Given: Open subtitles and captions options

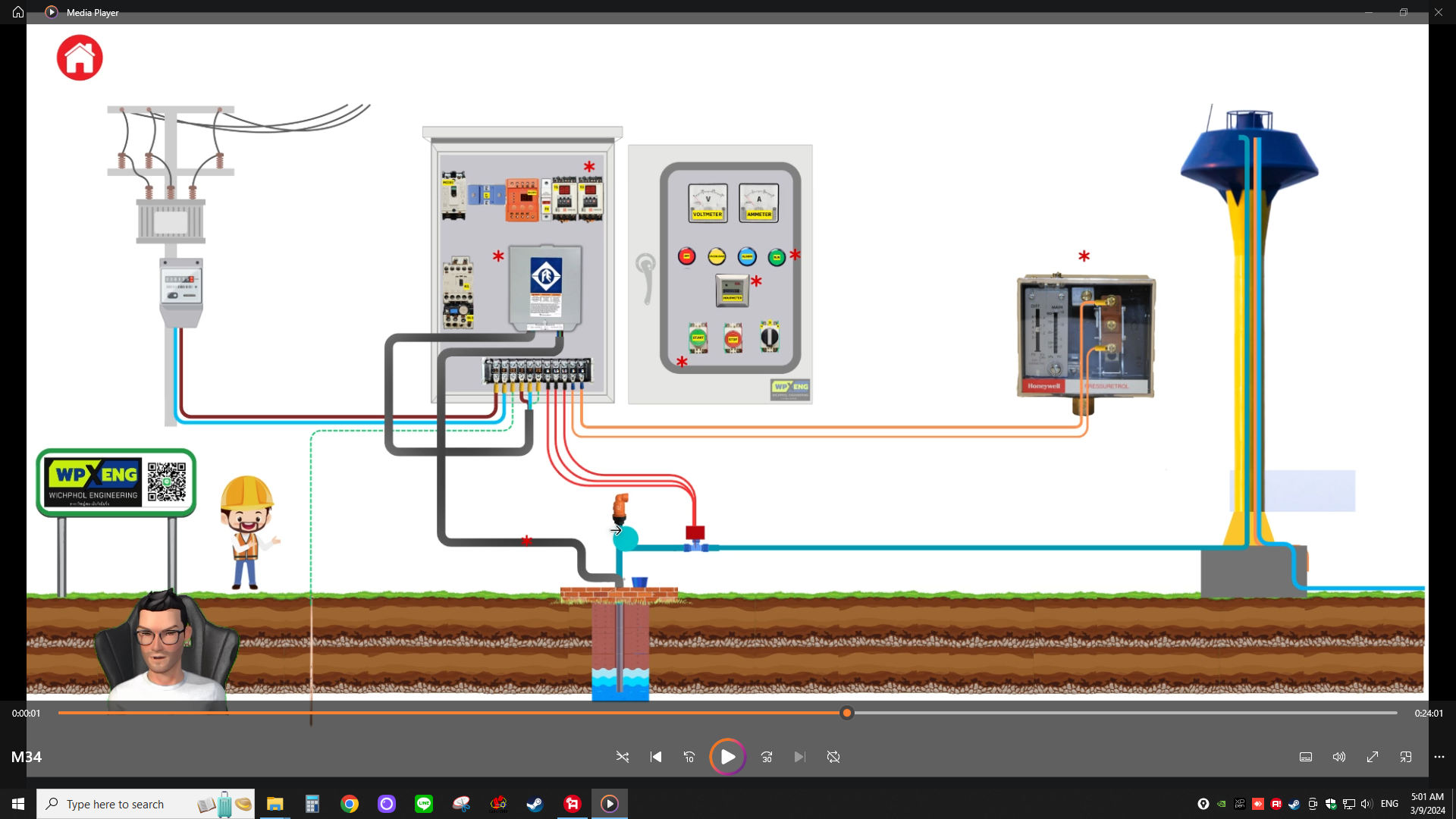Looking at the screenshot, I should (x=1306, y=757).
